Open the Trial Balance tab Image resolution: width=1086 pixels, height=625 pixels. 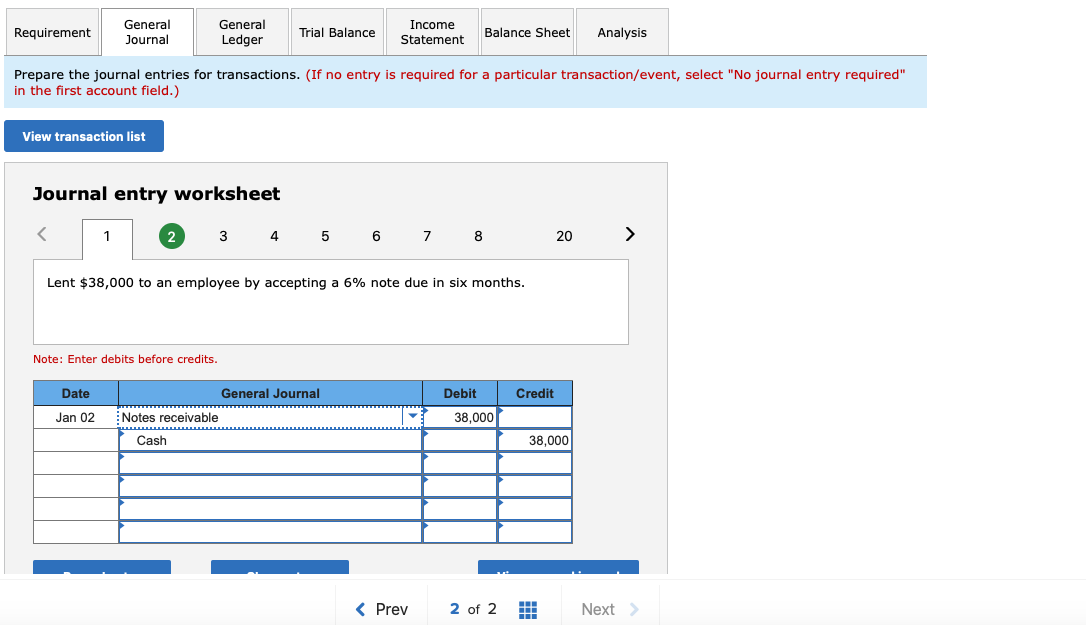(x=337, y=31)
